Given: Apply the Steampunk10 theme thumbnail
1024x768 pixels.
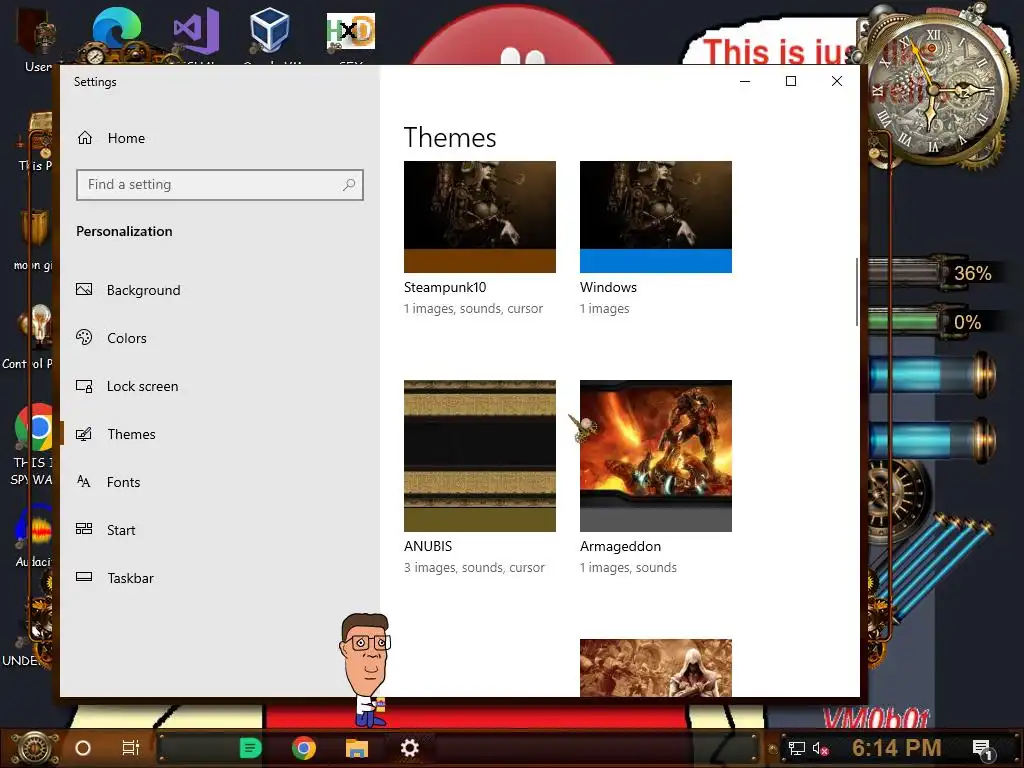Looking at the screenshot, I should (480, 217).
